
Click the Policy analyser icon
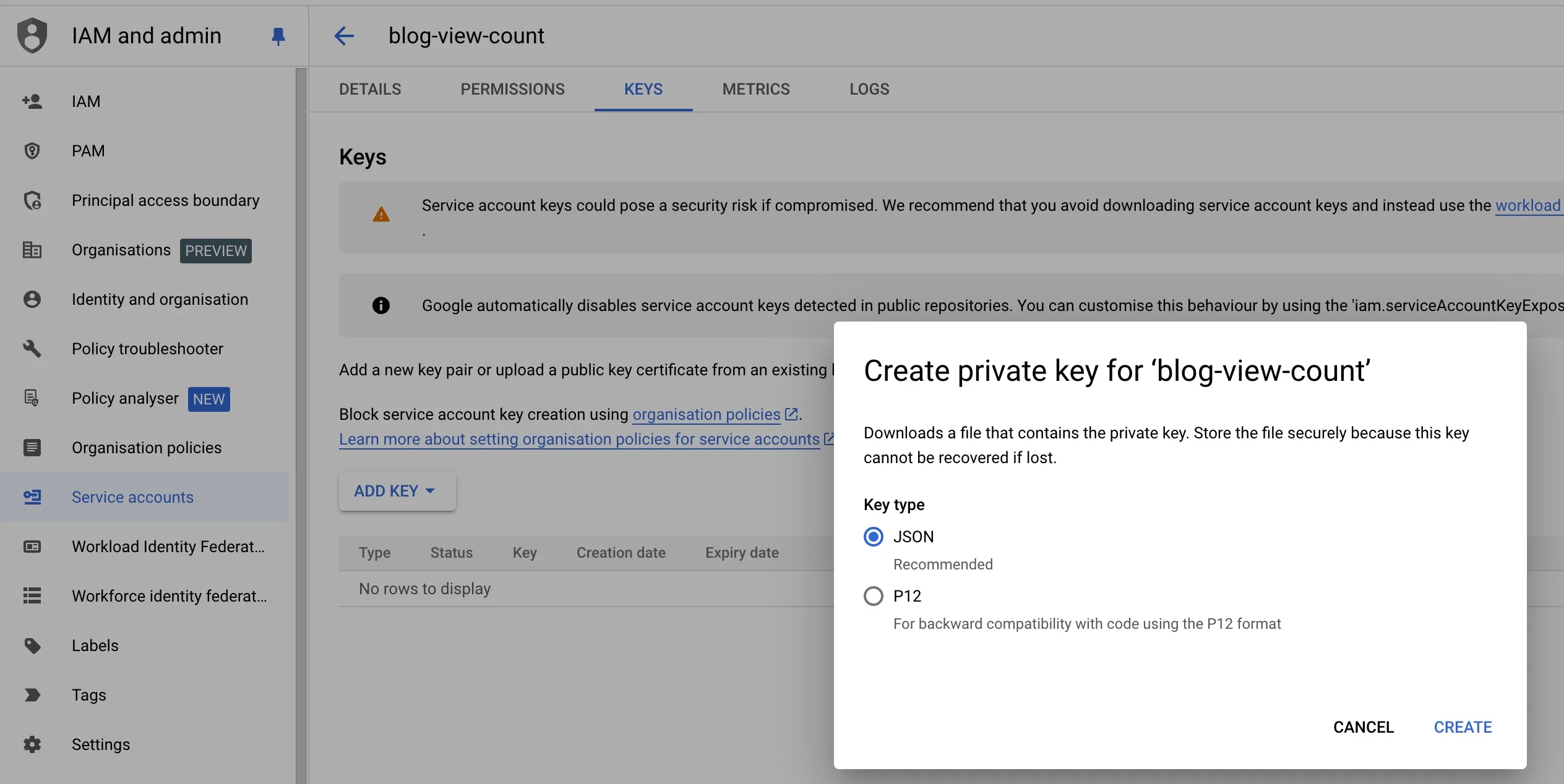(x=32, y=398)
